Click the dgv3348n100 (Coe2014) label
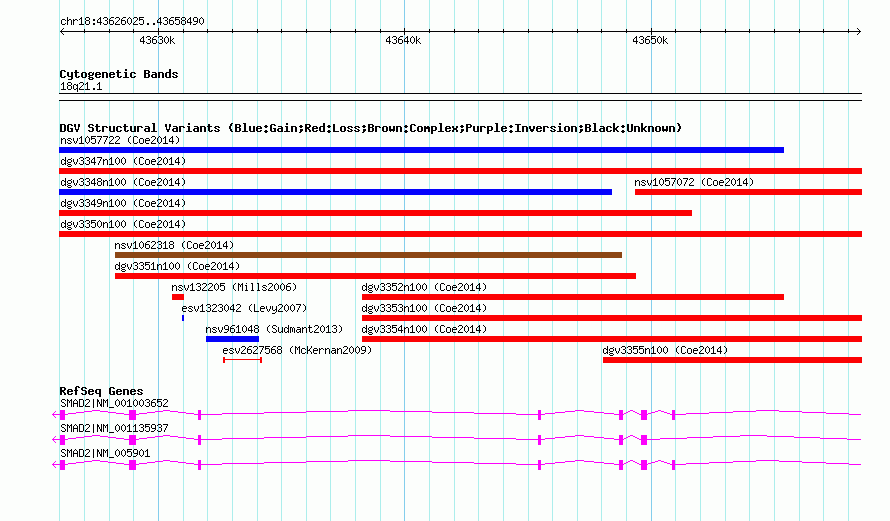 (x=123, y=182)
